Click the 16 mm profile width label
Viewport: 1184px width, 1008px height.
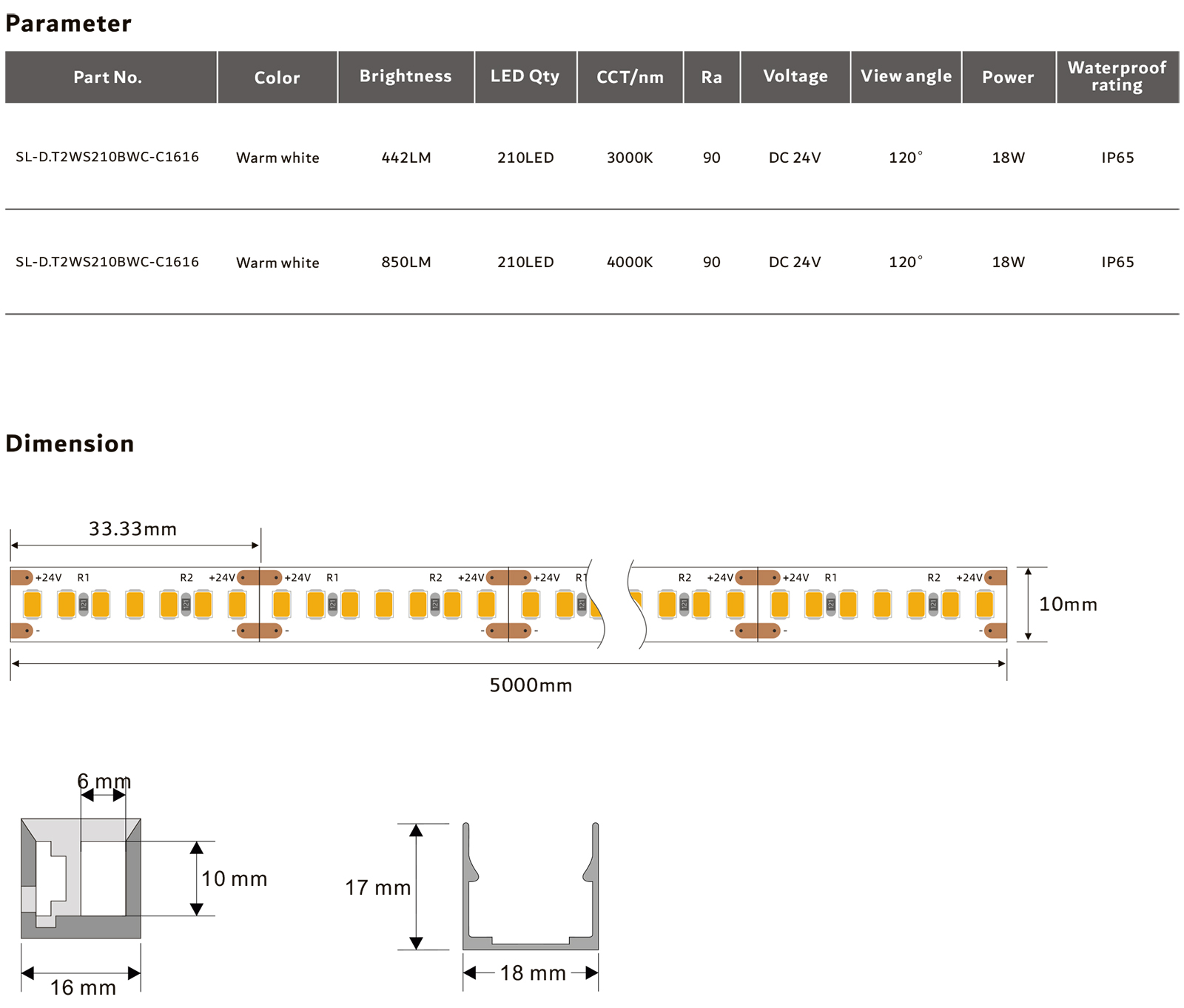coord(83,987)
